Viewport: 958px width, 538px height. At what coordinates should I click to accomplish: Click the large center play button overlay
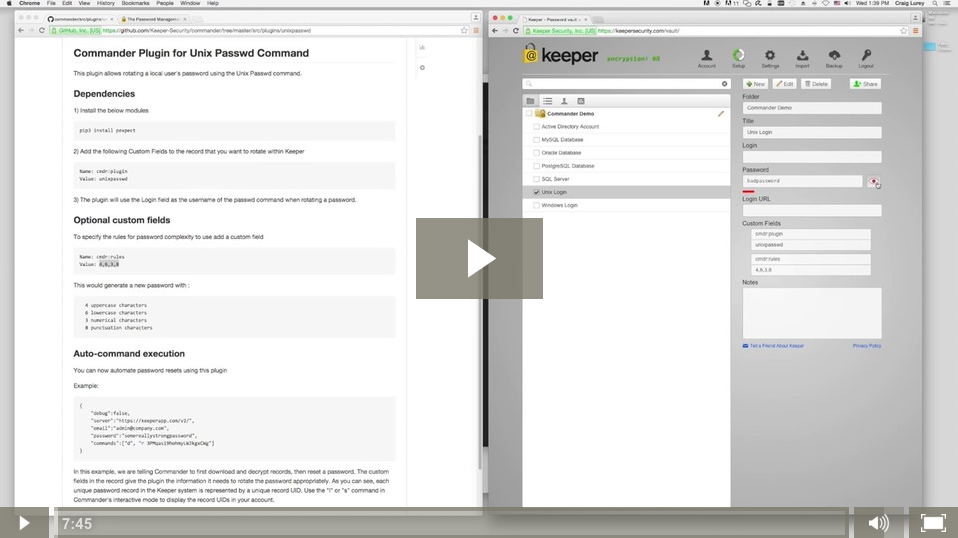pos(479,258)
